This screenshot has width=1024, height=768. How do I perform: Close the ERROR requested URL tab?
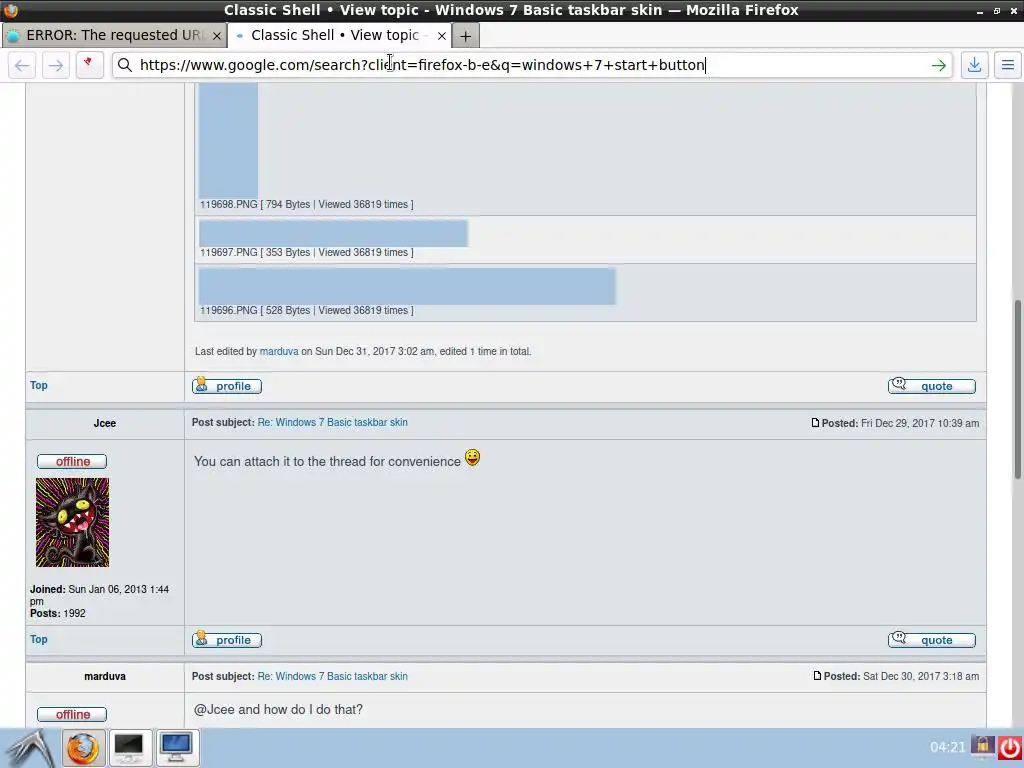pos(217,36)
